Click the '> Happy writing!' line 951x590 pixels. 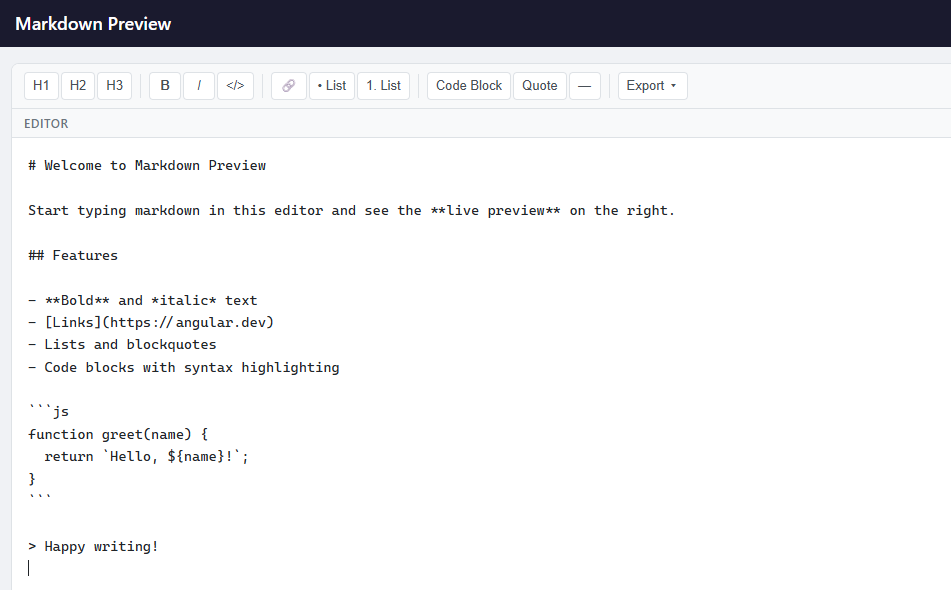click(x=93, y=546)
